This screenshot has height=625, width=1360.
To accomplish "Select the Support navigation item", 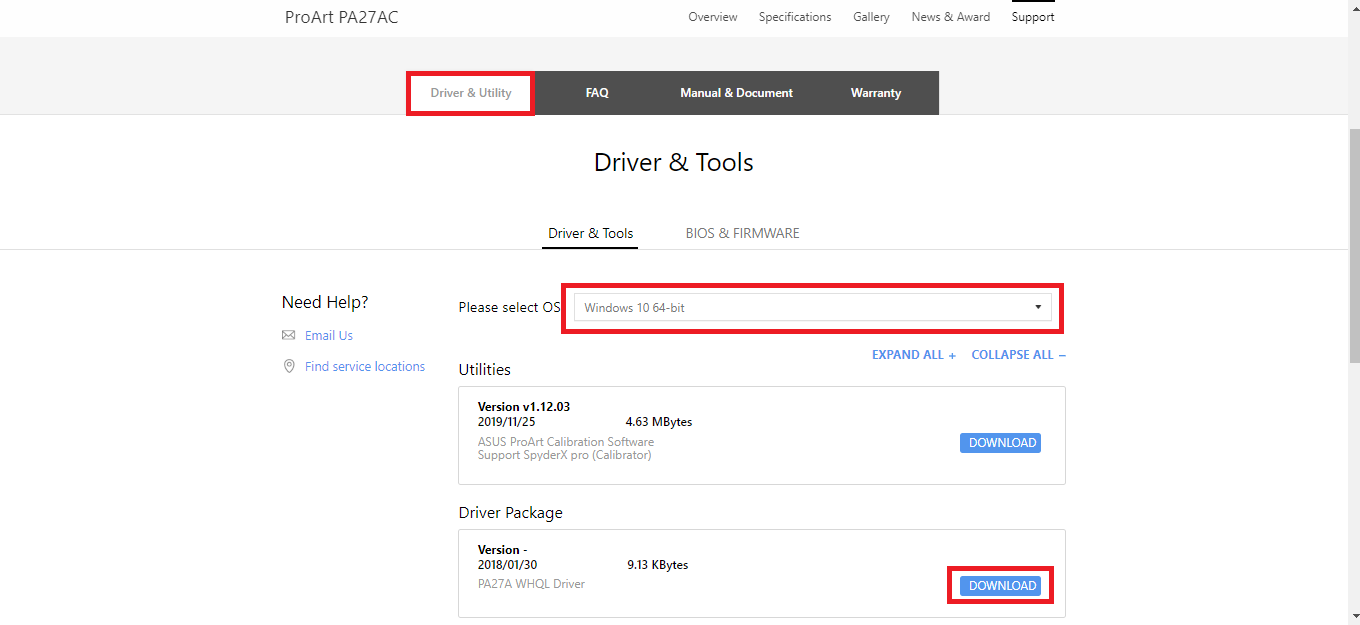I will 1033,17.
